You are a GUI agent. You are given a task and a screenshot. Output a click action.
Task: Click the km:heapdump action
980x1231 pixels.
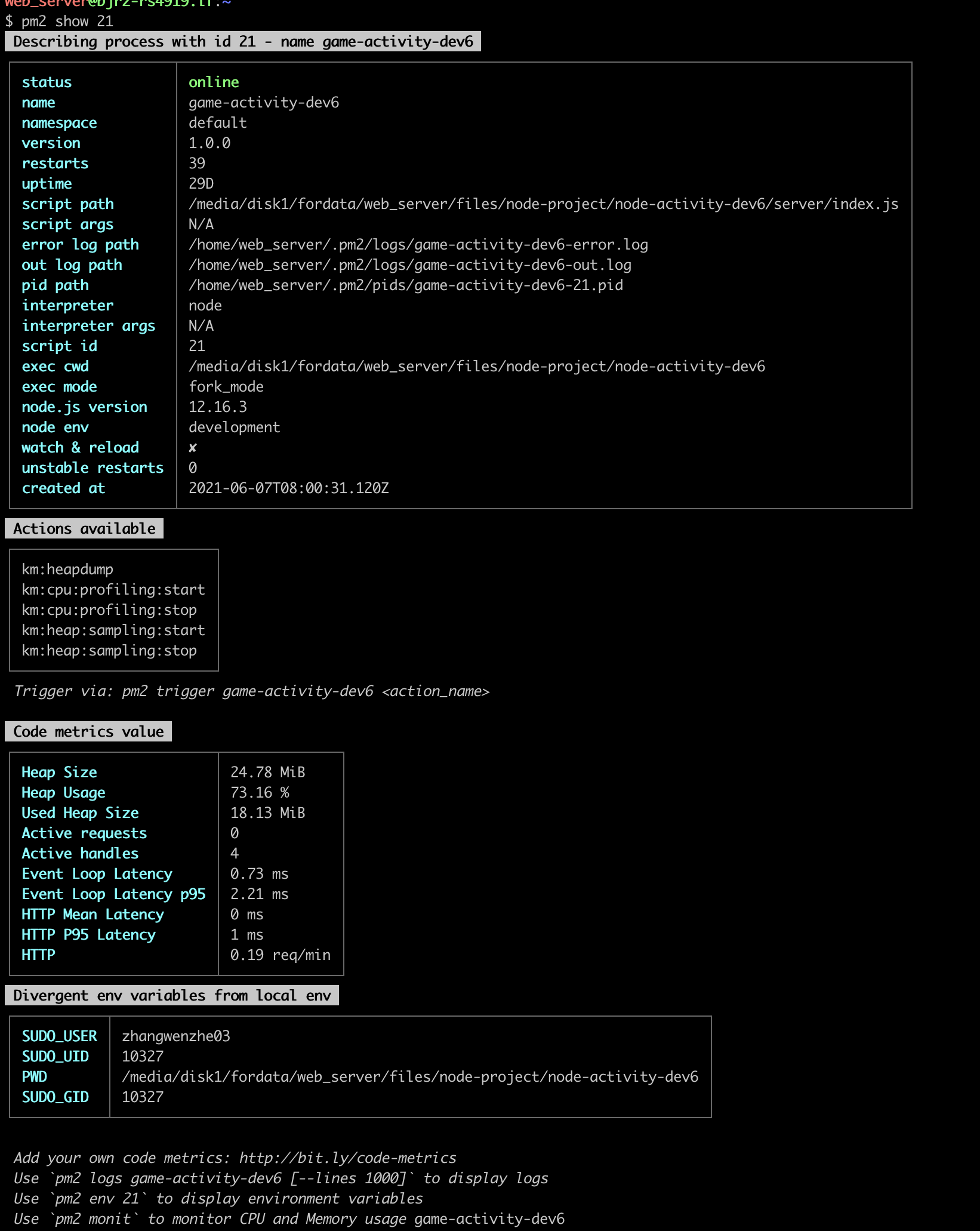tap(67, 570)
